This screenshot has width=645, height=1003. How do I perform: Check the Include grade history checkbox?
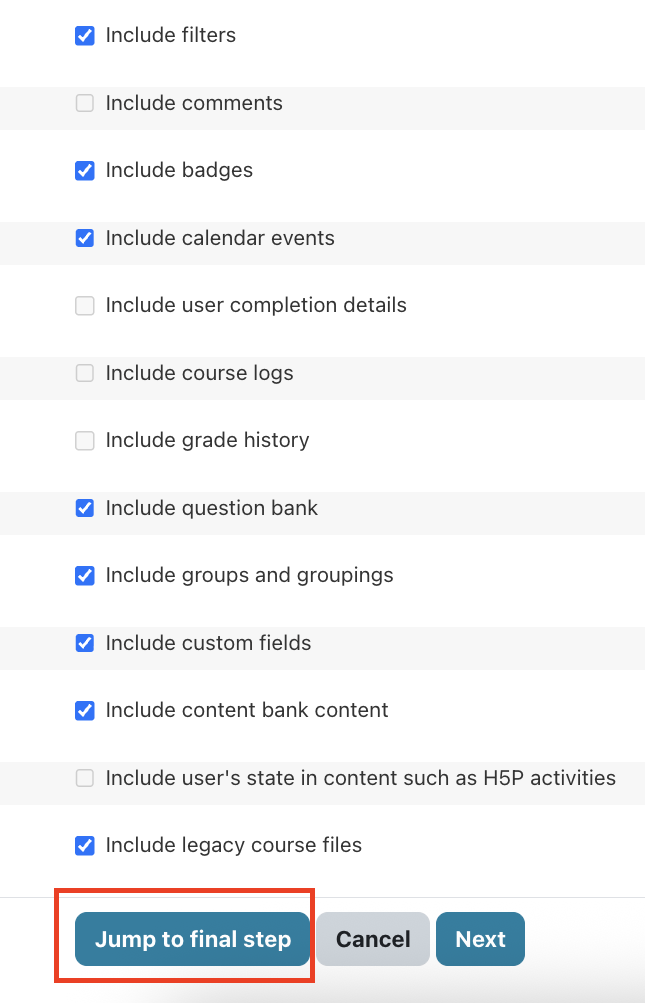click(x=85, y=441)
